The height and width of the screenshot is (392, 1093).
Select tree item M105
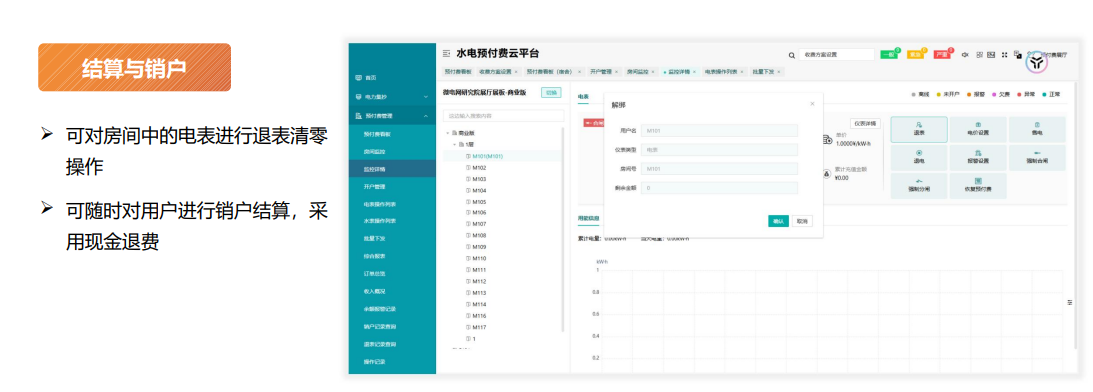(x=479, y=202)
